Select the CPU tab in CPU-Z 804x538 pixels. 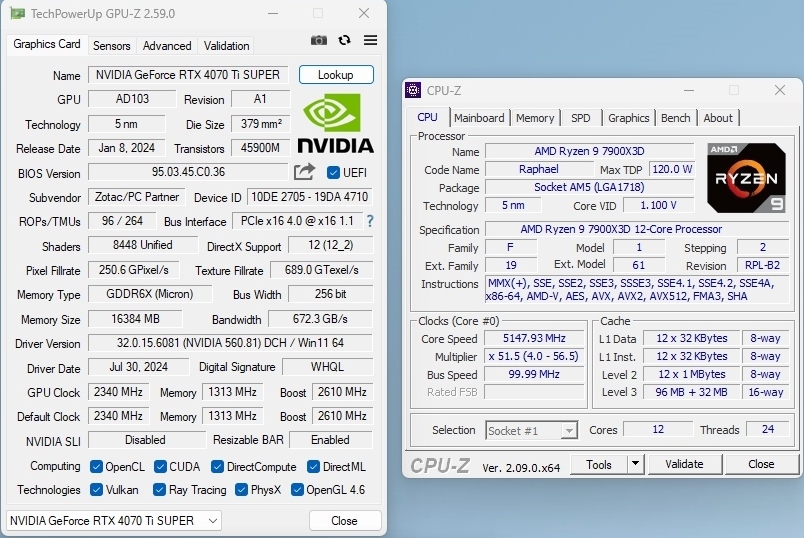[x=427, y=117]
